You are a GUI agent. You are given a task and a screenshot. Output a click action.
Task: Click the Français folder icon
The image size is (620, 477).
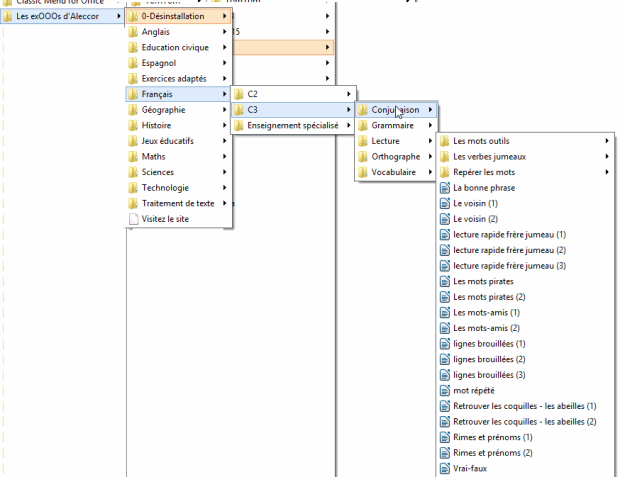[133, 94]
